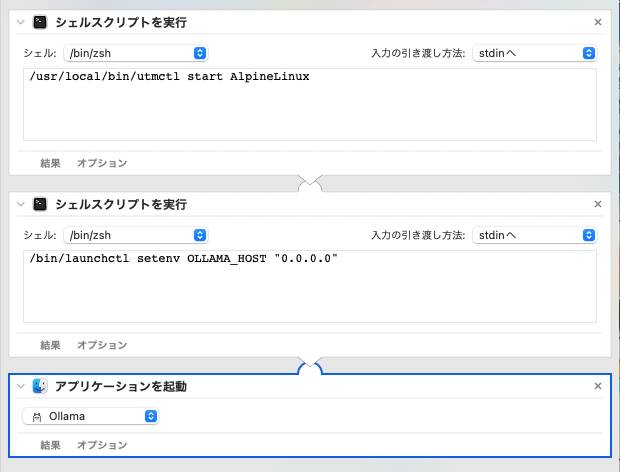Show 結果 for the アプリケーションを起動 action
The image size is (620, 472).
click(51, 445)
